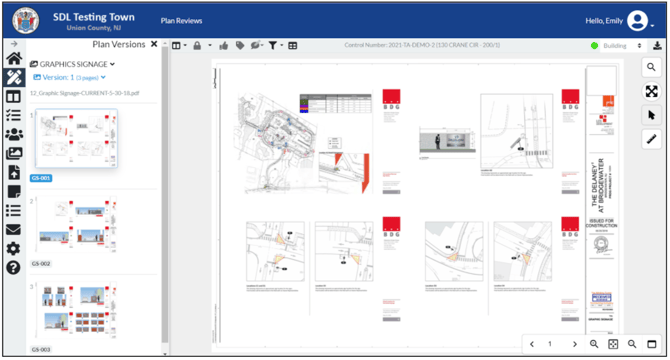This screenshot has width=670, height=360.
Task: Click the zoom in magnifier icon
Action: point(594,344)
